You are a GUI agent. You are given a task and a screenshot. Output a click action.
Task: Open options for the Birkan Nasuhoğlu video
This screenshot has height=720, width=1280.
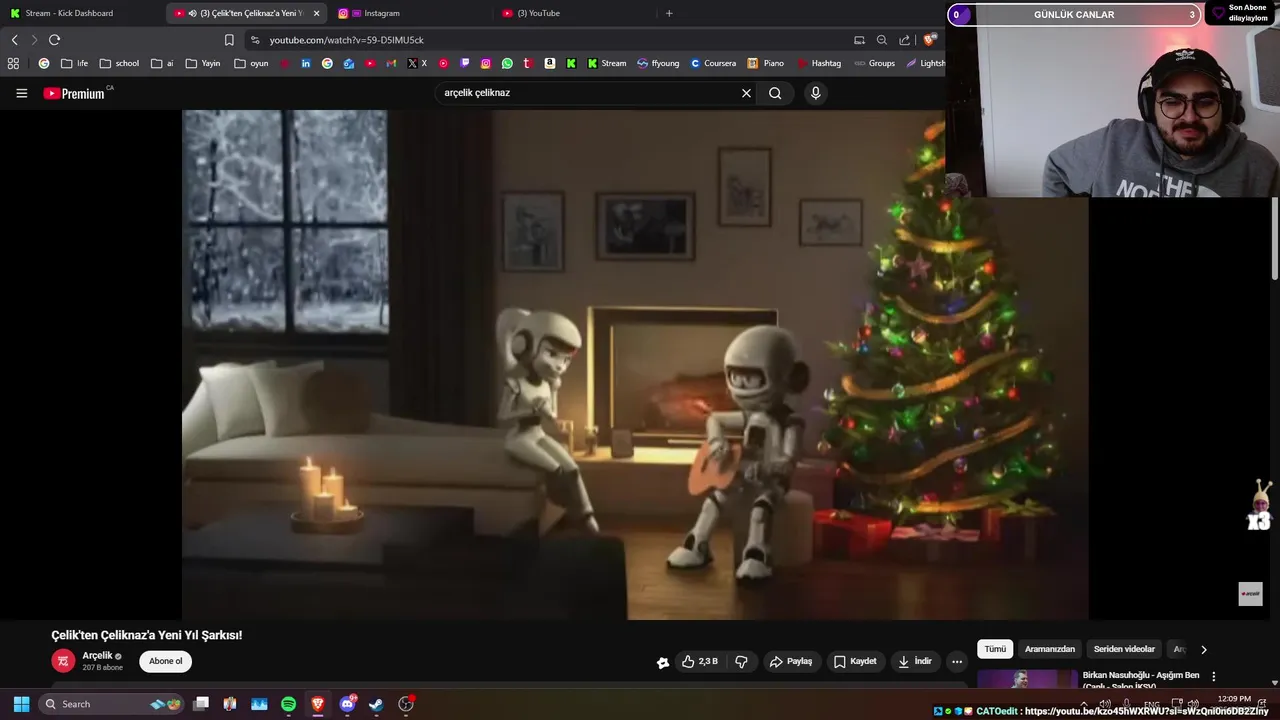coord(1214,677)
